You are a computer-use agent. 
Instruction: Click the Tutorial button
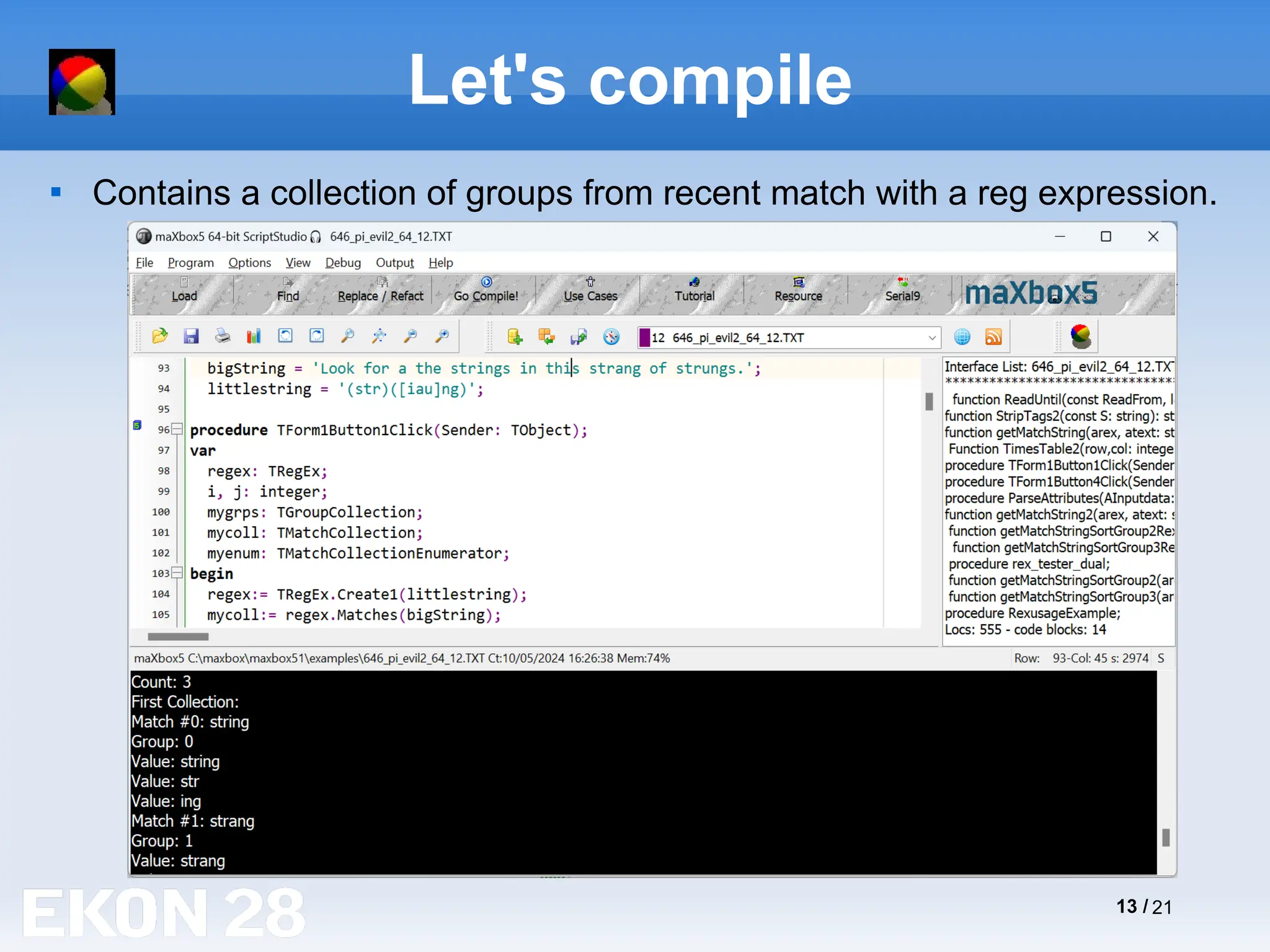(695, 290)
